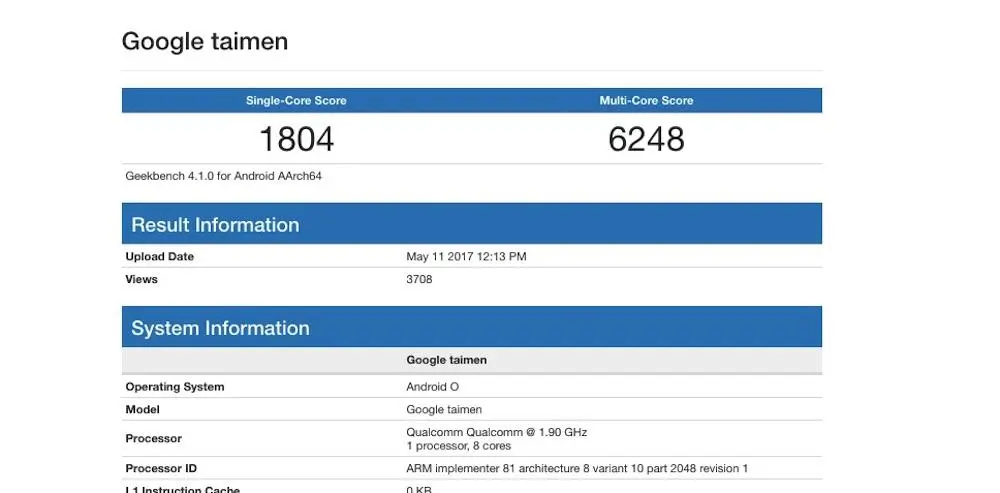
Task: Select the Multi-Core Score header
Action: click(x=646, y=100)
